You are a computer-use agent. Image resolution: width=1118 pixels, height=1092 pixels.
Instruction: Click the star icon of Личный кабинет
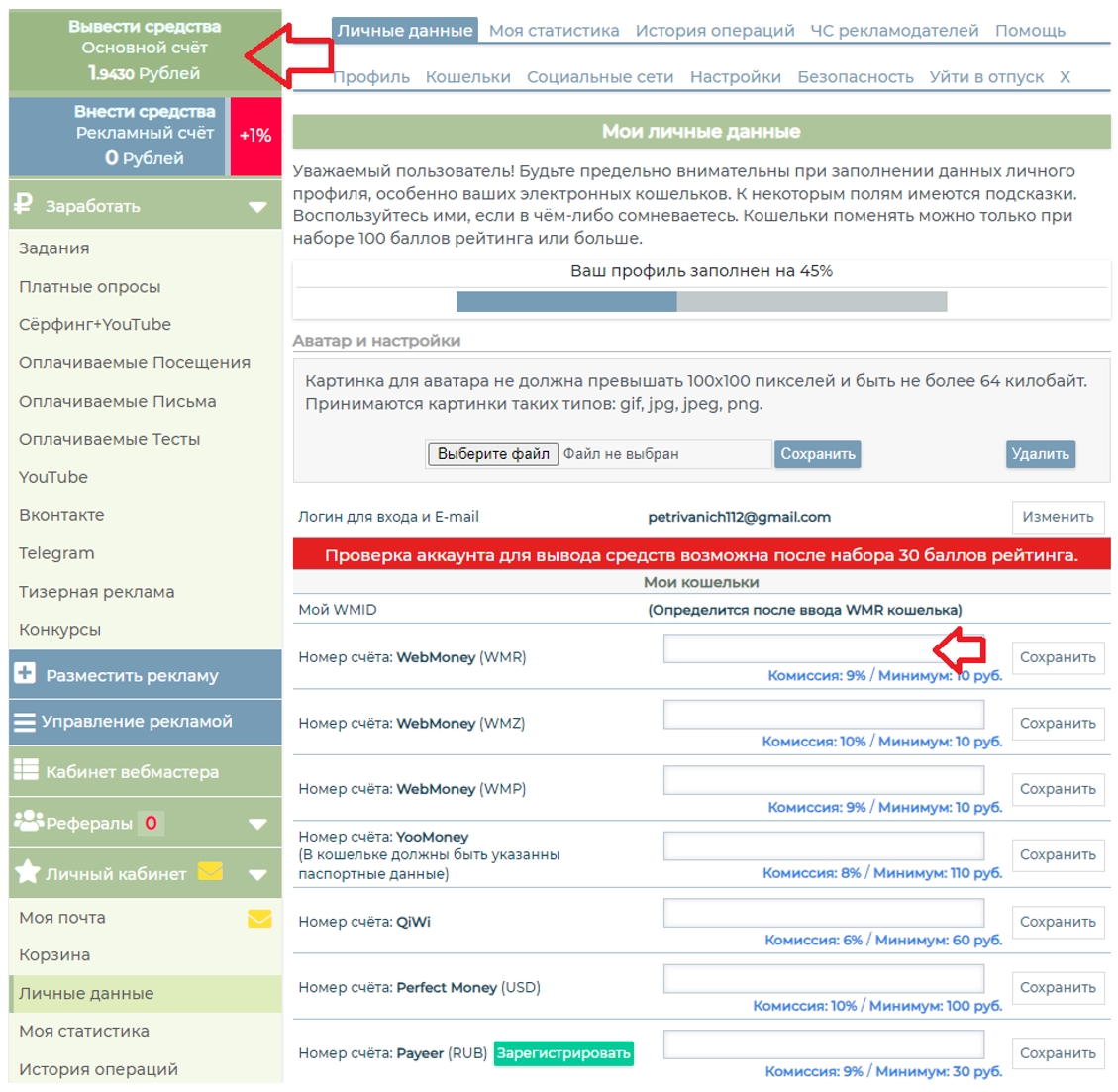click(27, 871)
